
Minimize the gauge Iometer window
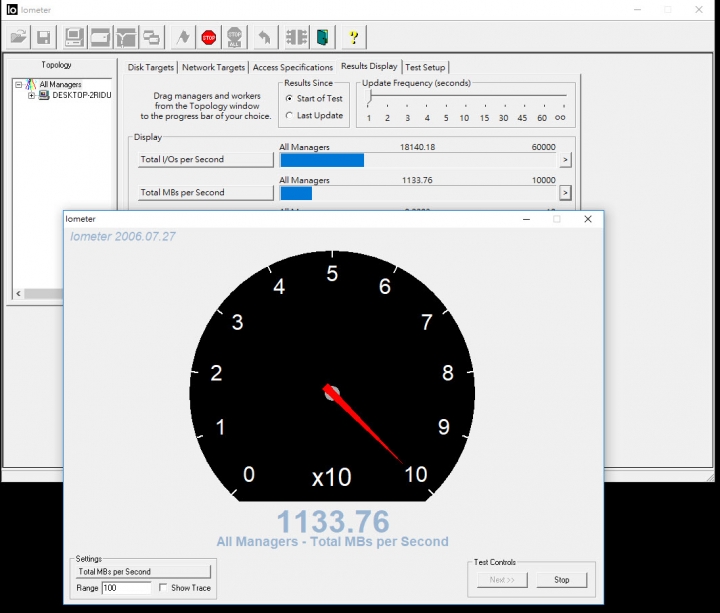click(x=527, y=219)
